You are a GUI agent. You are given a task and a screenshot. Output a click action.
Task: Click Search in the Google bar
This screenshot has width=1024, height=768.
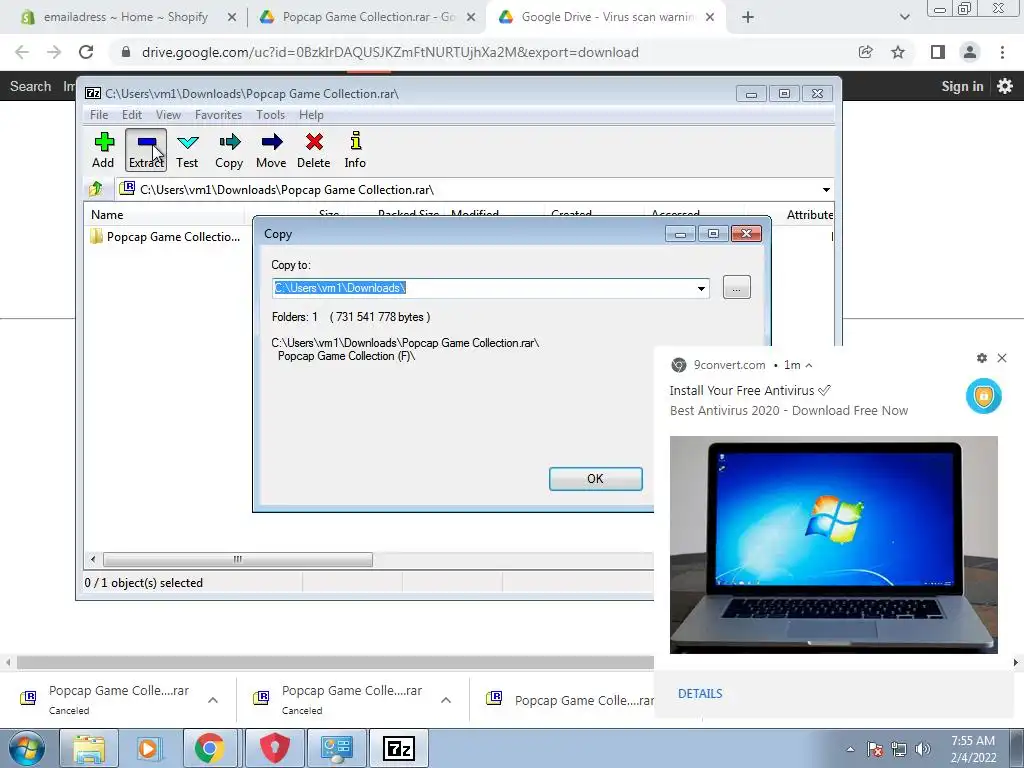[x=30, y=86]
